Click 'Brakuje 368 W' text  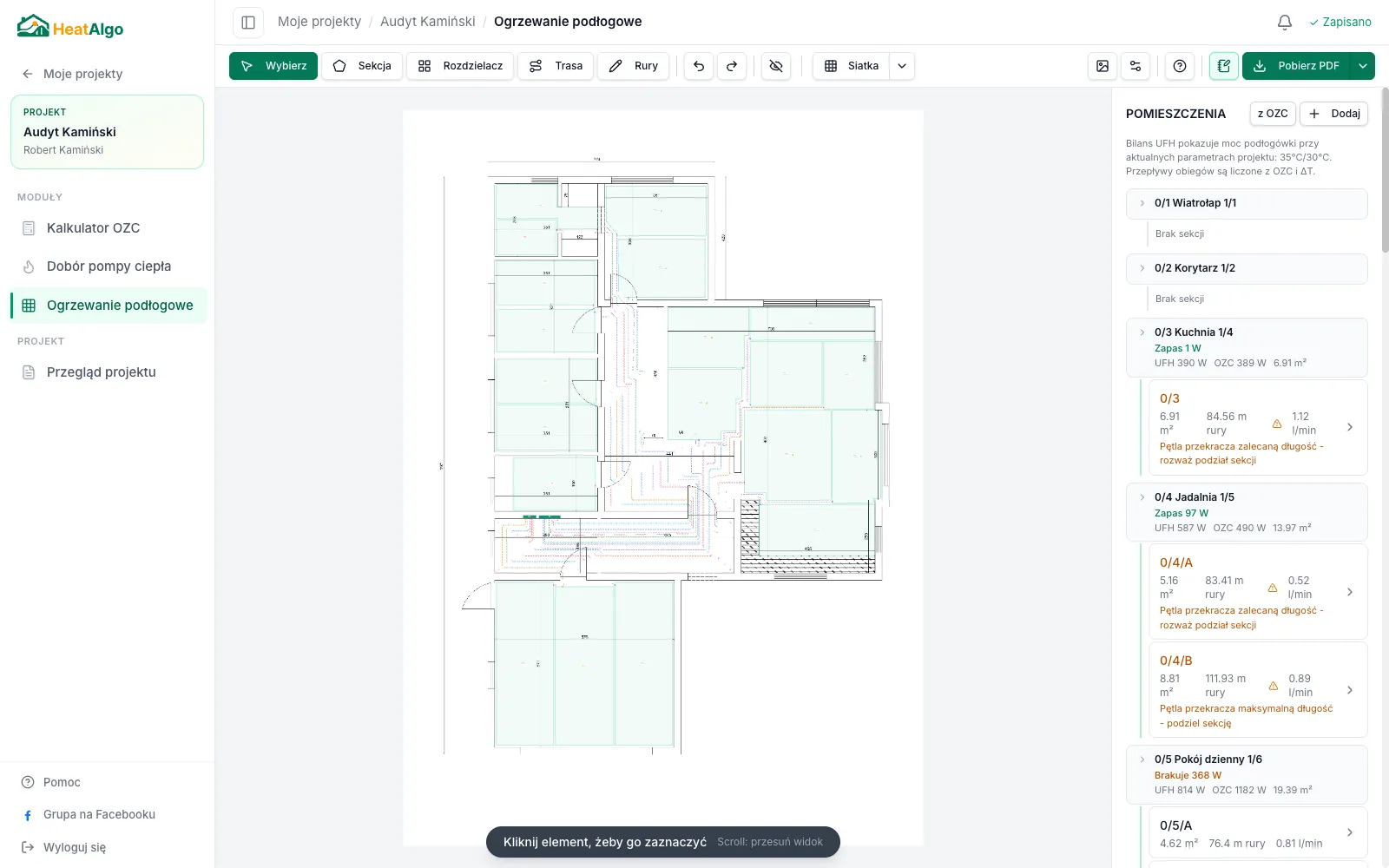pos(1188,775)
